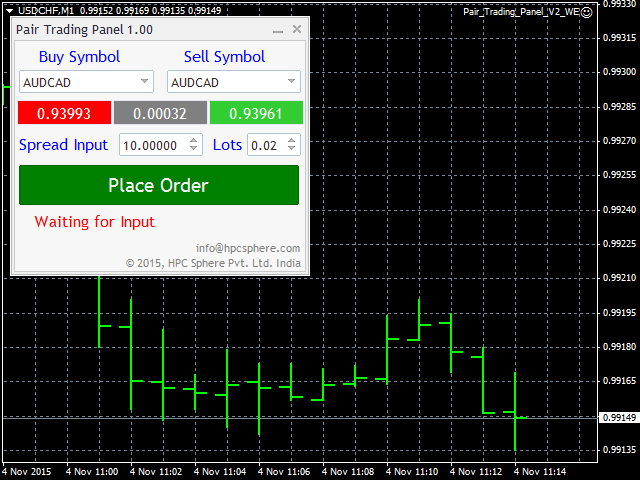The width and height of the screenshot is (640, 480).
Task: Click the Sell Symbol label
Action: (224, 57)
